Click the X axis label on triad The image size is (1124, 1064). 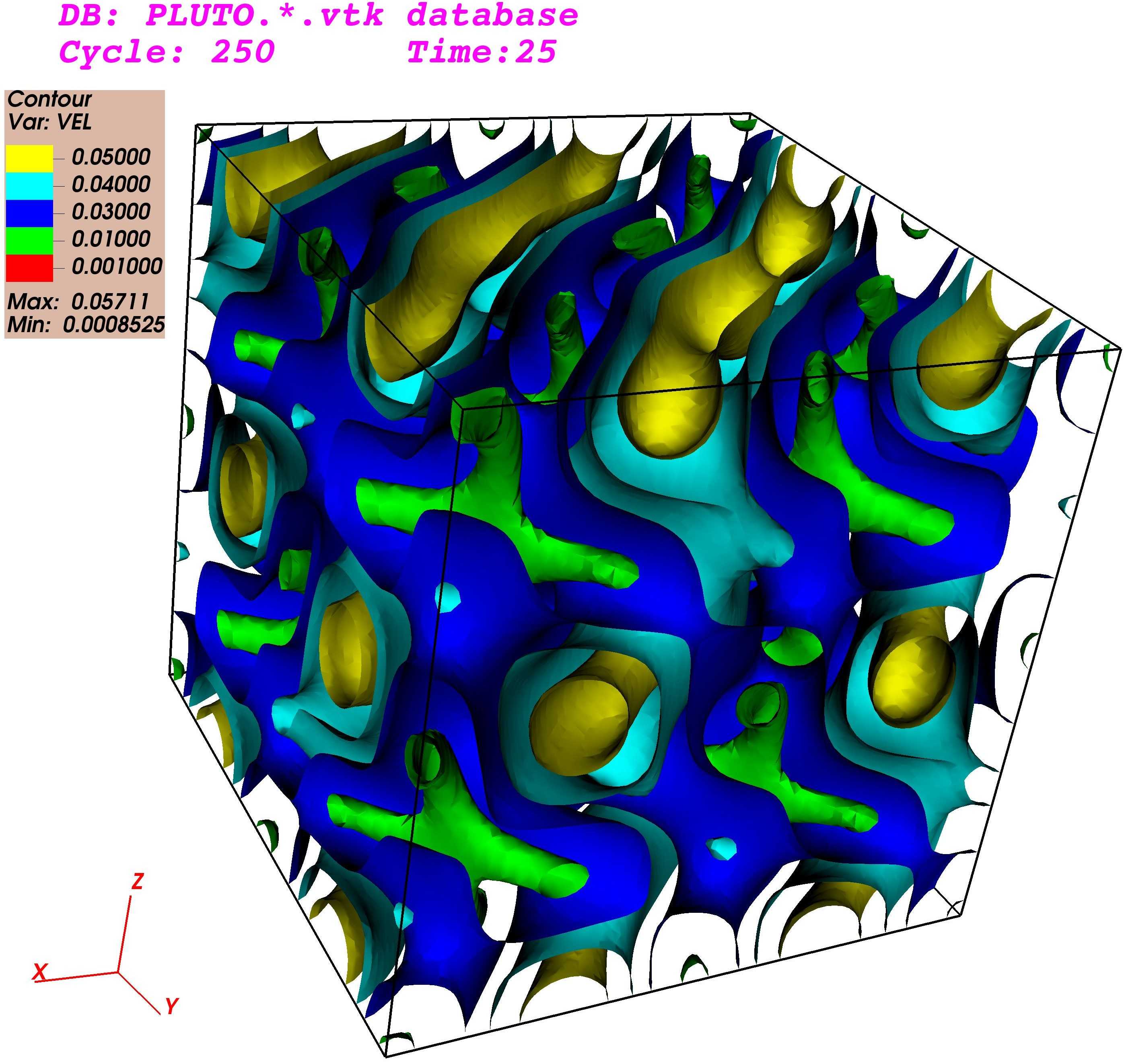point(40,972)
